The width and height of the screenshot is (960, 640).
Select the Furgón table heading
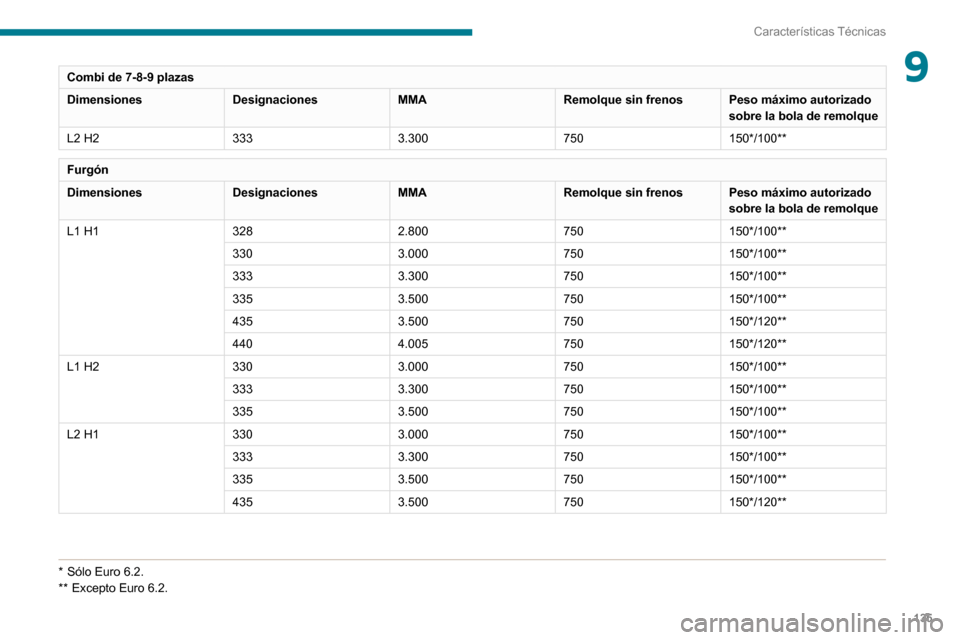(x=88, y=170)
